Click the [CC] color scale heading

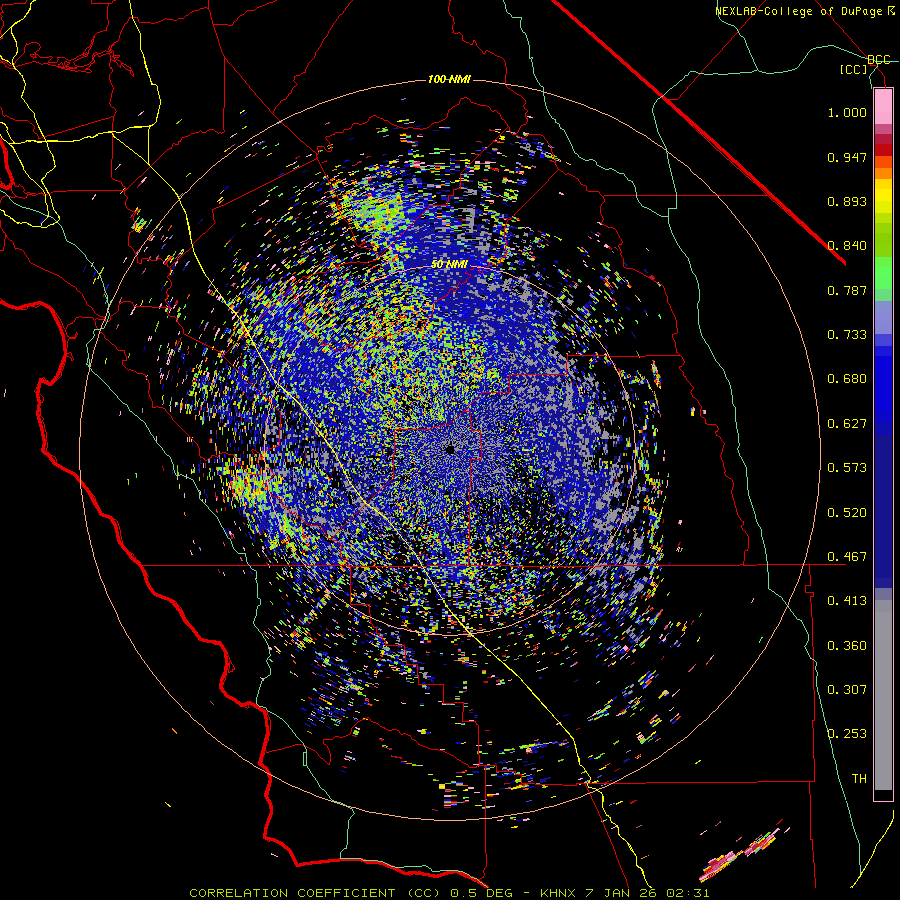(854, 69)
